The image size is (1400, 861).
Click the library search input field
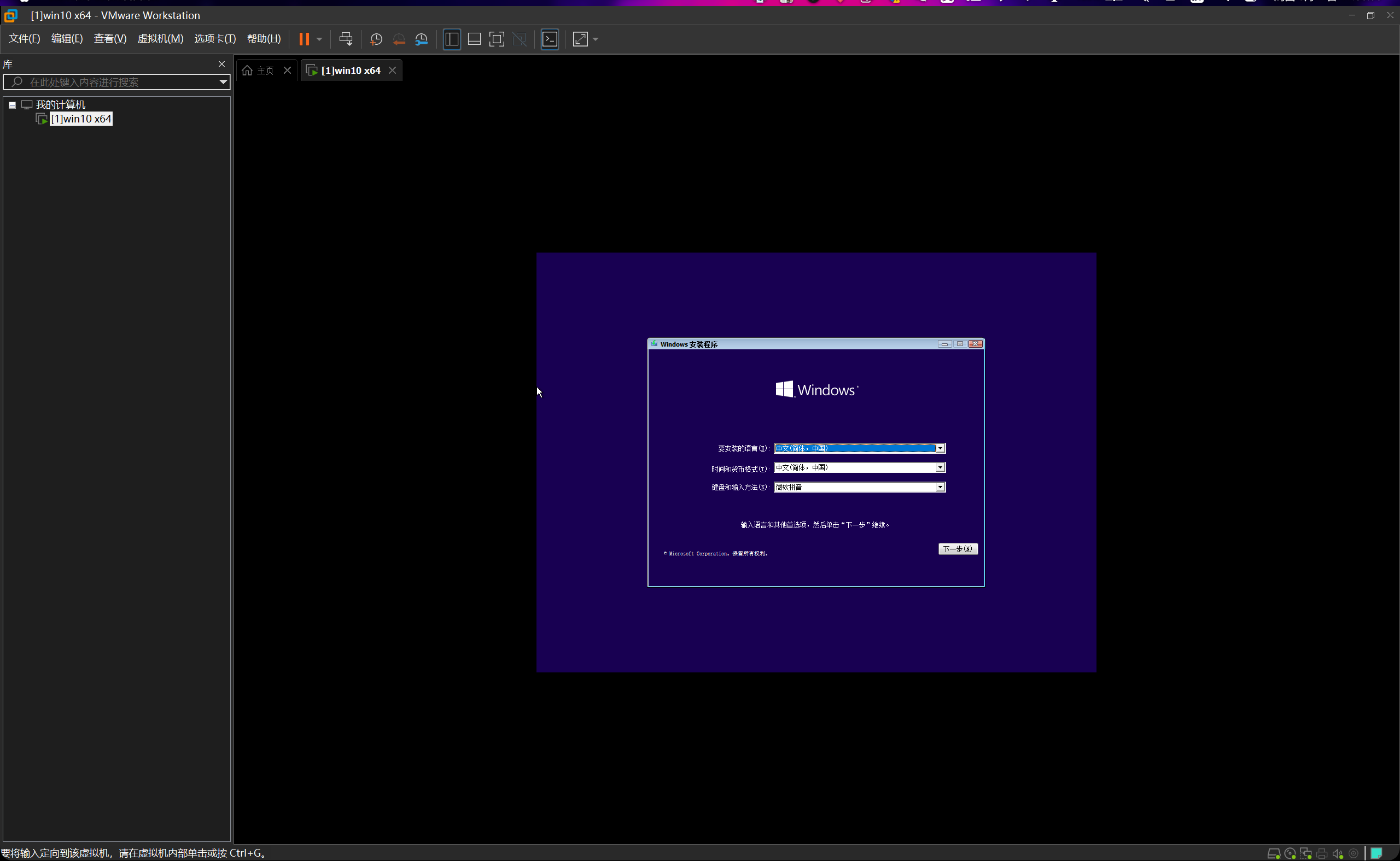[117, 82]
